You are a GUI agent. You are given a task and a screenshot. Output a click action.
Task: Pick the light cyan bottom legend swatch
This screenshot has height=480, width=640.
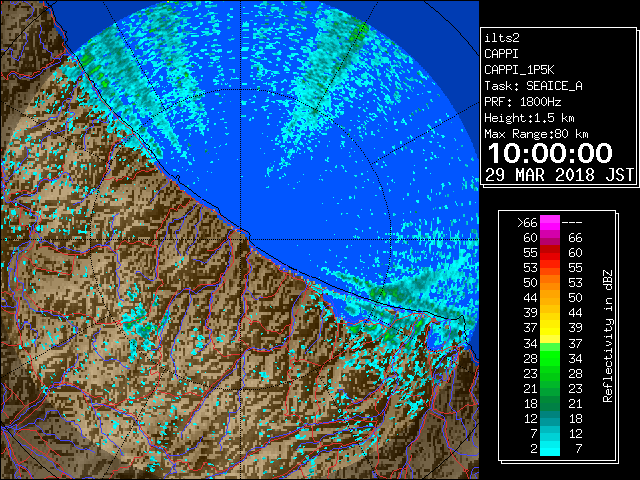(550, 449)
